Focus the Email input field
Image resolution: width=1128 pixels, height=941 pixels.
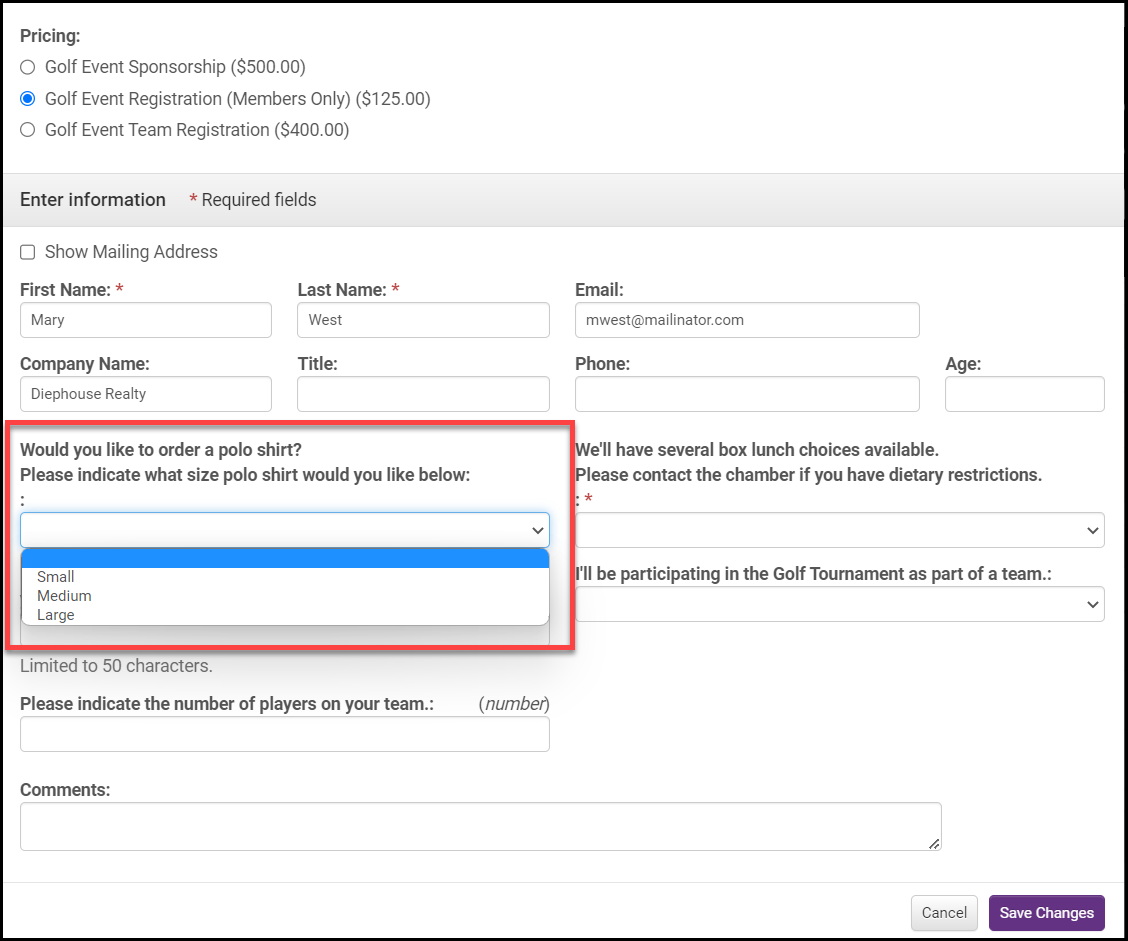(x=746, y=320)
